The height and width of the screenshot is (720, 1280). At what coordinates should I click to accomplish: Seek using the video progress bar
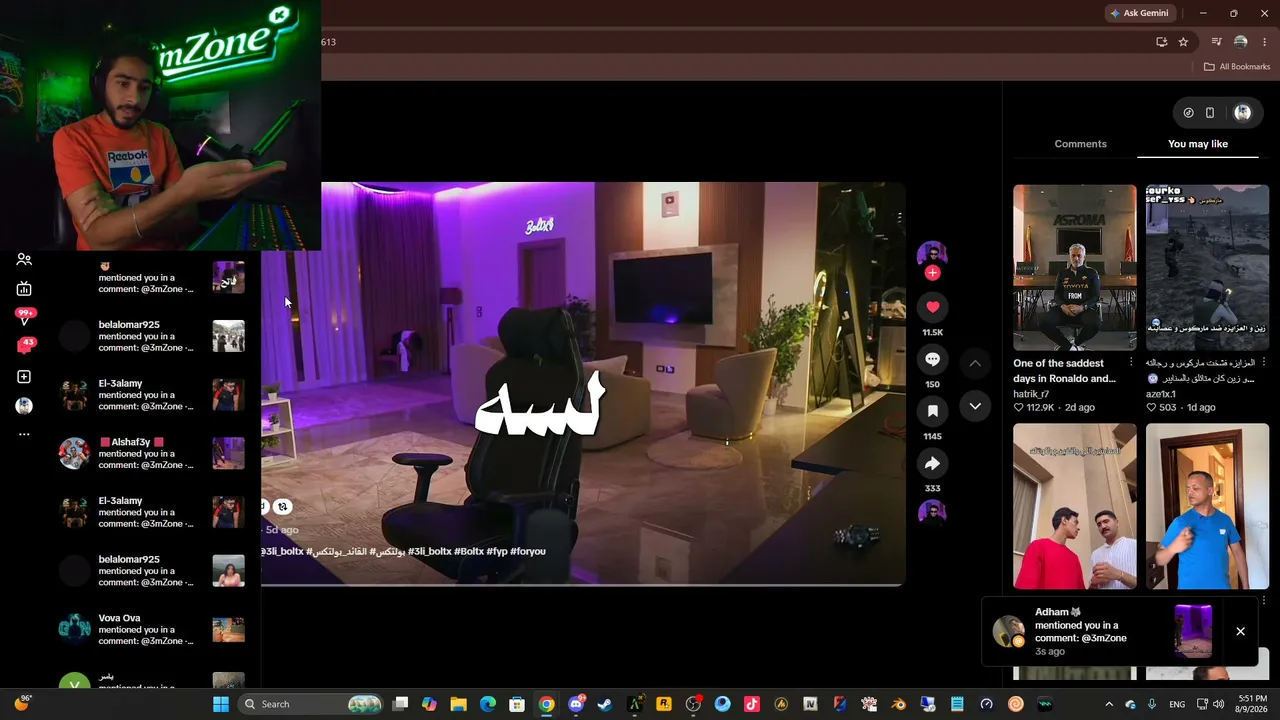pos(583,584)
